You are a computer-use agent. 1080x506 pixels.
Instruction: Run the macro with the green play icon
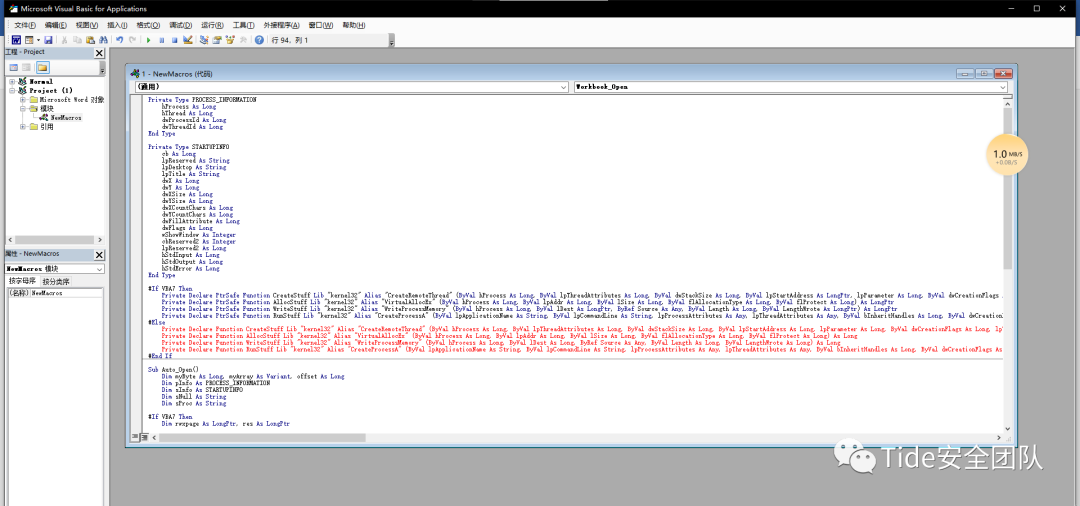[149, 40]
